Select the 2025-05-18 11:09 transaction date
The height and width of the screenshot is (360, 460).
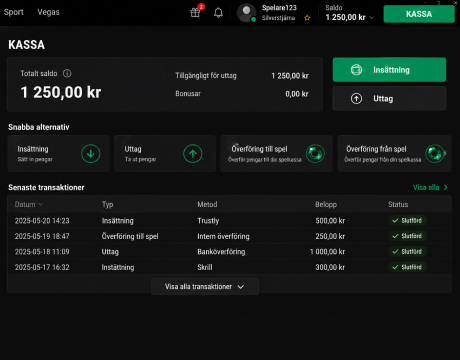[x=42, y=252]
